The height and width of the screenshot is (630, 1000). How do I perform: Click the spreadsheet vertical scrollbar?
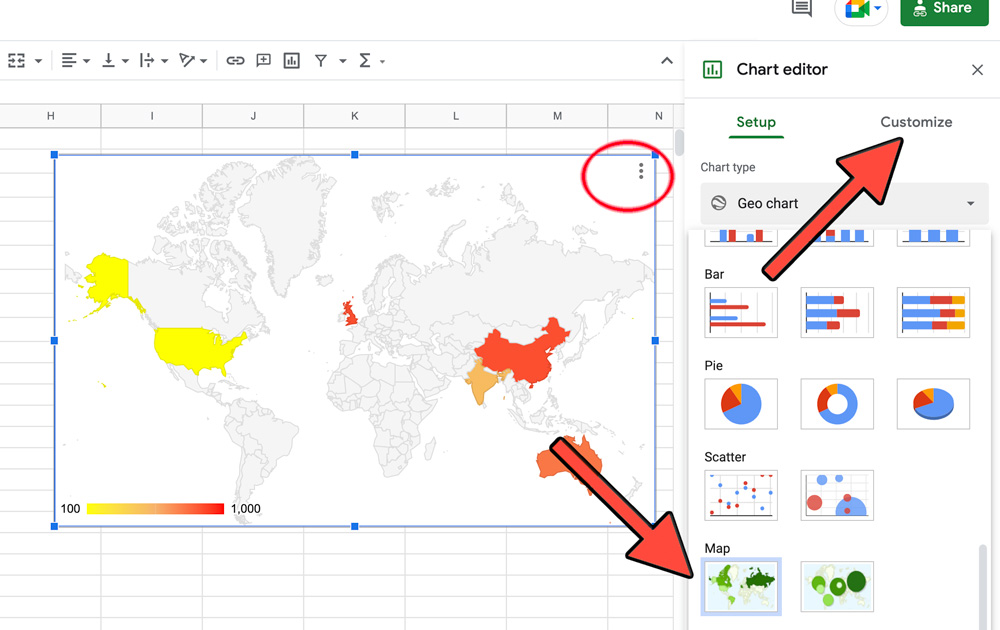click(x=679, y=142)
